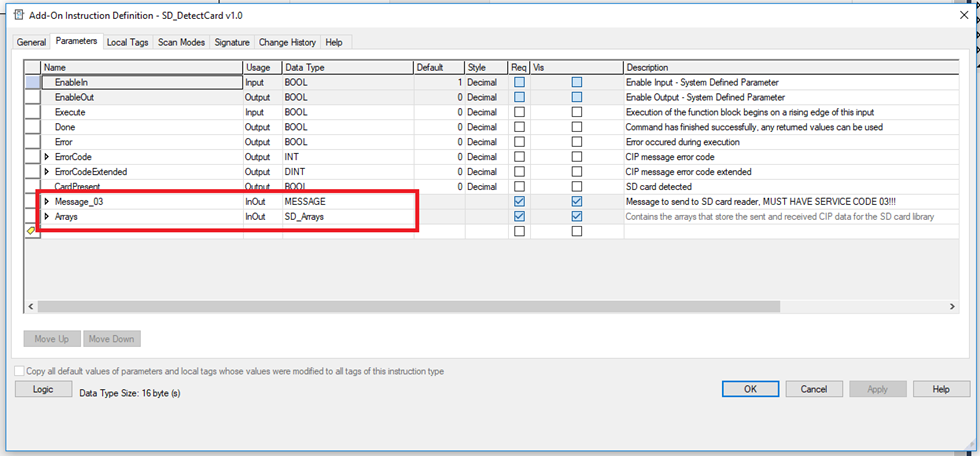
Task: Click the Logic button
Action: [x=43, y=389]
